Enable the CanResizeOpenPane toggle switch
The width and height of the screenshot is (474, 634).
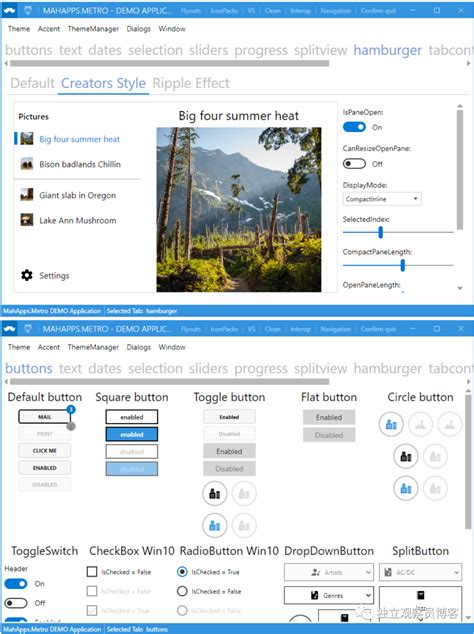[x=354, y=163]
